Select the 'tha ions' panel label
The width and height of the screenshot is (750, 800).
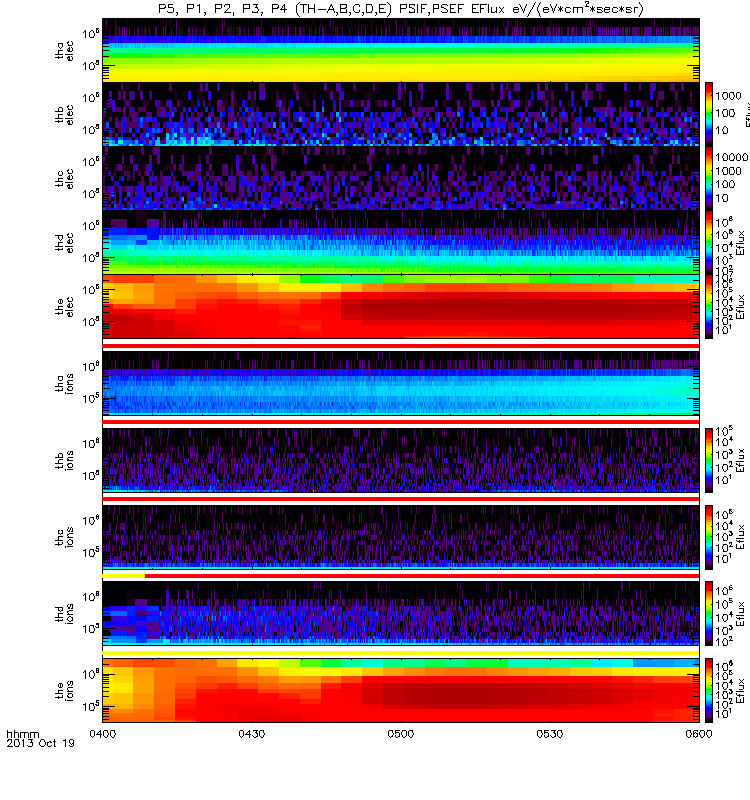point(64,383)
